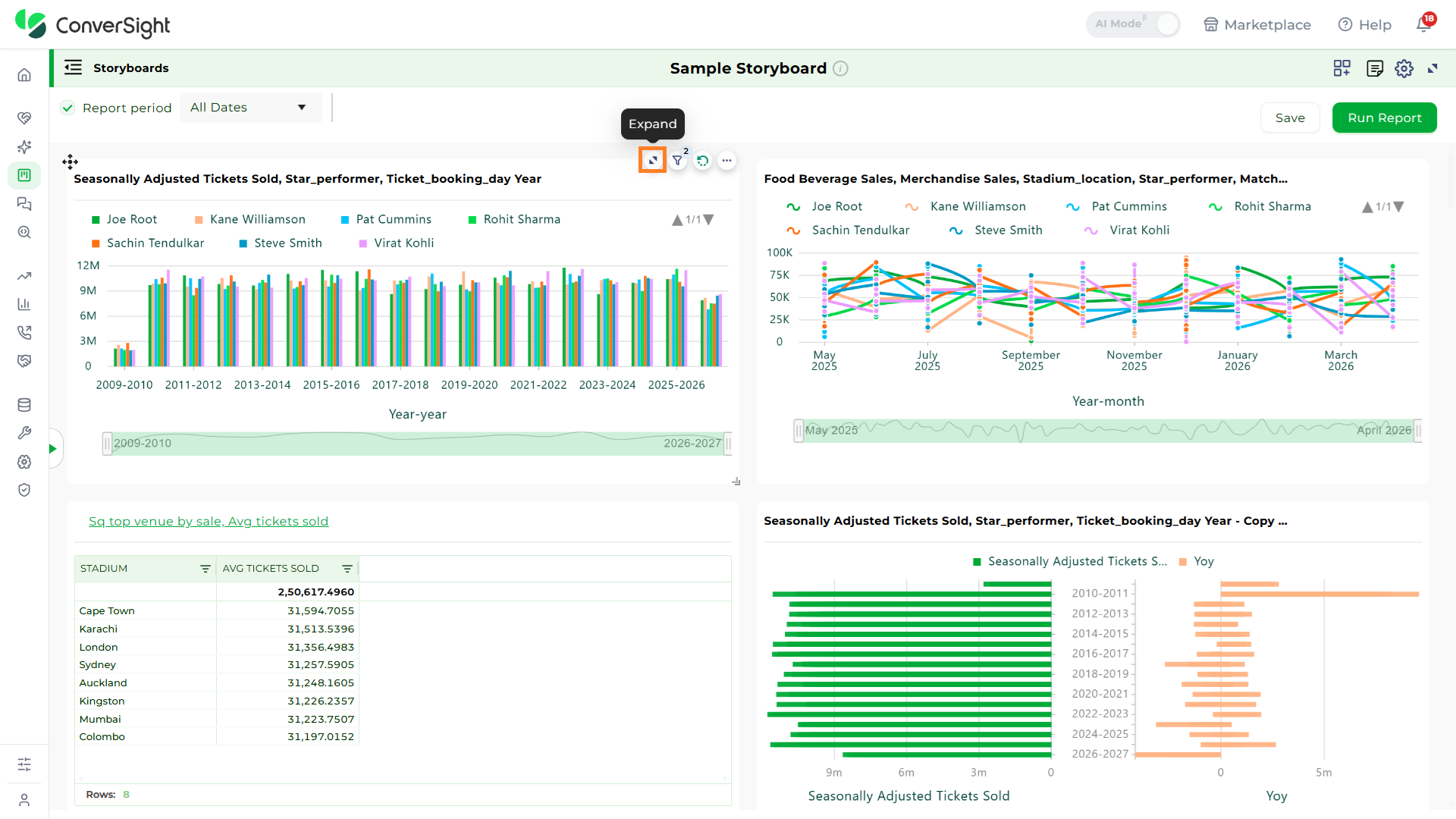Image resolution: width=1456 pixels, height=819 pixels.
Task: Open the first chart's three-dots more options
Action: pos(727,160)
